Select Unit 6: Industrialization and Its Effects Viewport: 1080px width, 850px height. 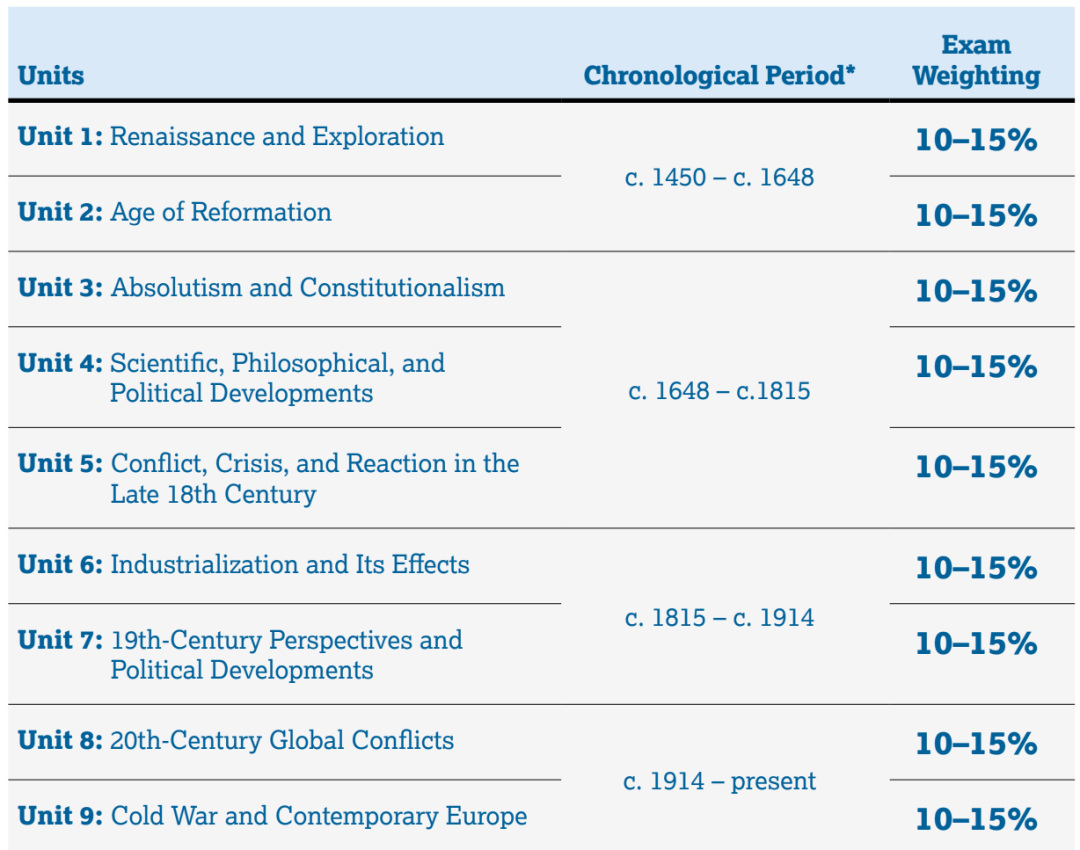(244, 564)
